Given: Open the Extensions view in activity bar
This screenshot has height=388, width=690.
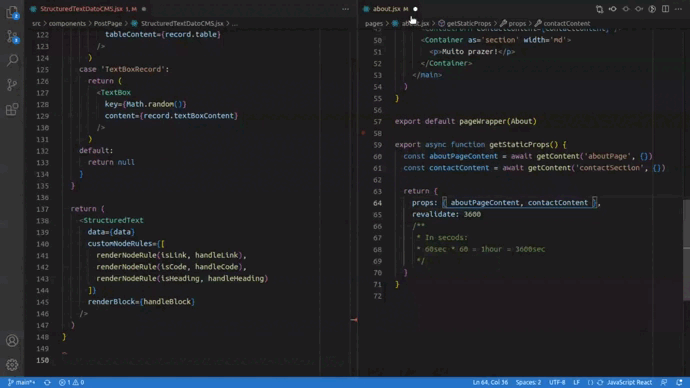Looking at the screenshot, I should coord(12,109).
